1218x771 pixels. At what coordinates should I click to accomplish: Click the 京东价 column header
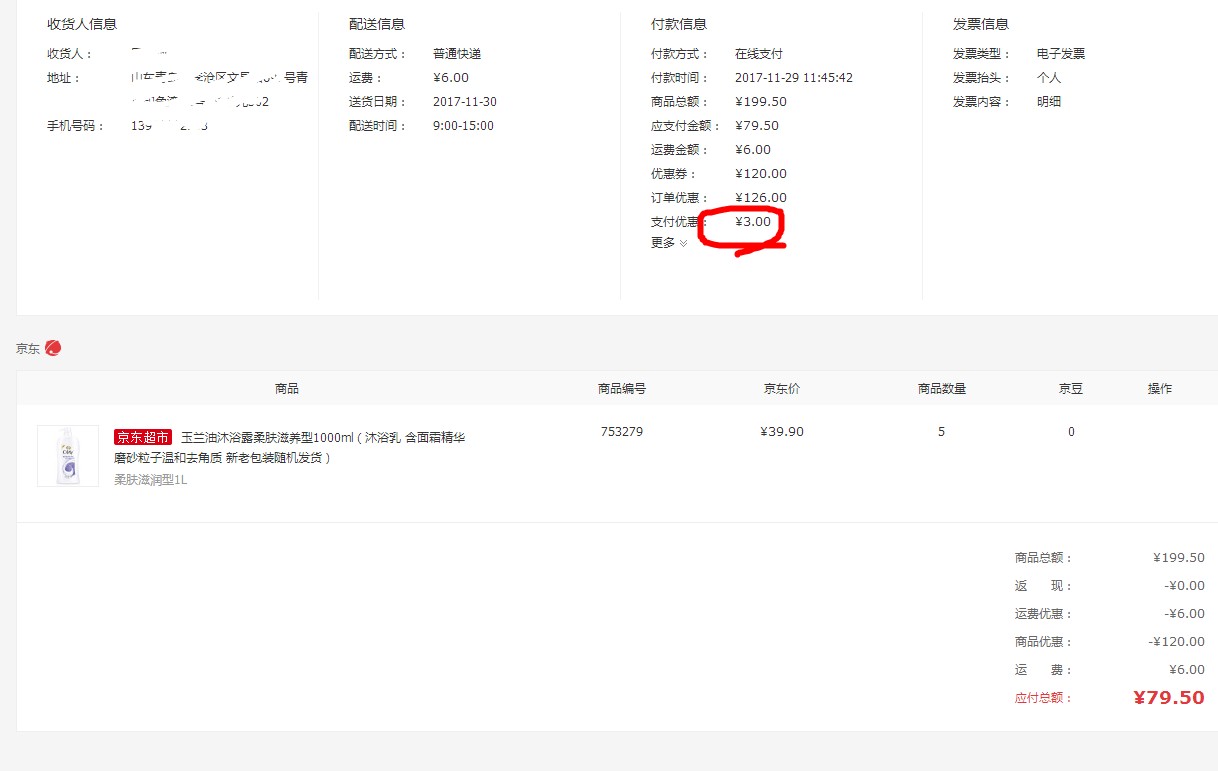pyautogui.click(x=782, y=389)
